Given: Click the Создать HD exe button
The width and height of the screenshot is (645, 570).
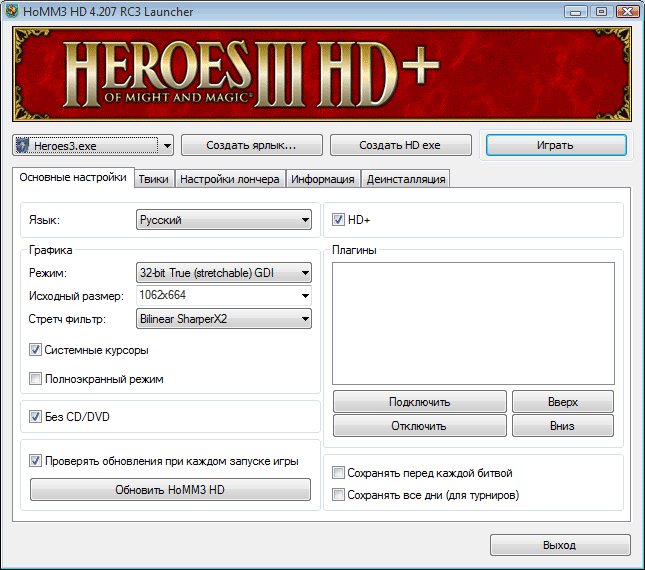Looking at the screenshot, I should (x=400, y=145).
